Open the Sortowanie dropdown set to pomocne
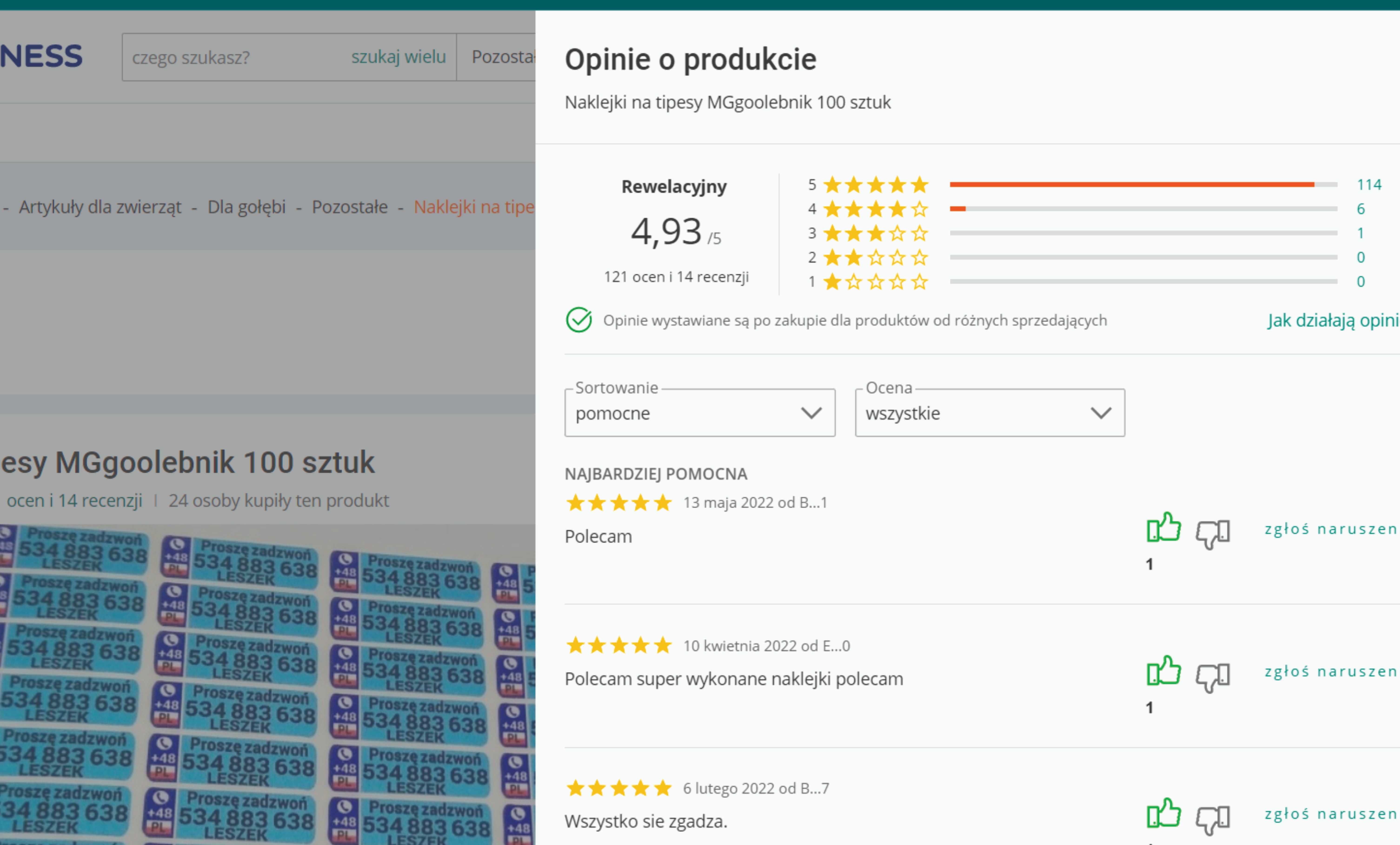1400x845 pixels. [x=699, y=413]
